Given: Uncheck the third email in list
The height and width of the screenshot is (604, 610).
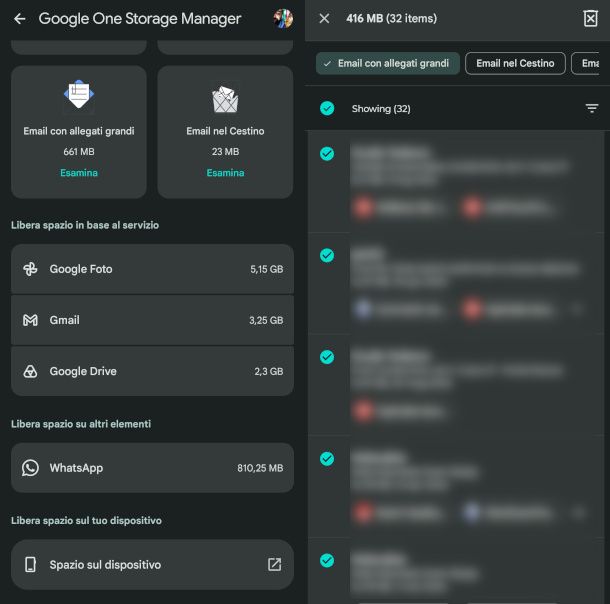Looking at the screenshot, I should pyautogui.click(x=327, y=357).
